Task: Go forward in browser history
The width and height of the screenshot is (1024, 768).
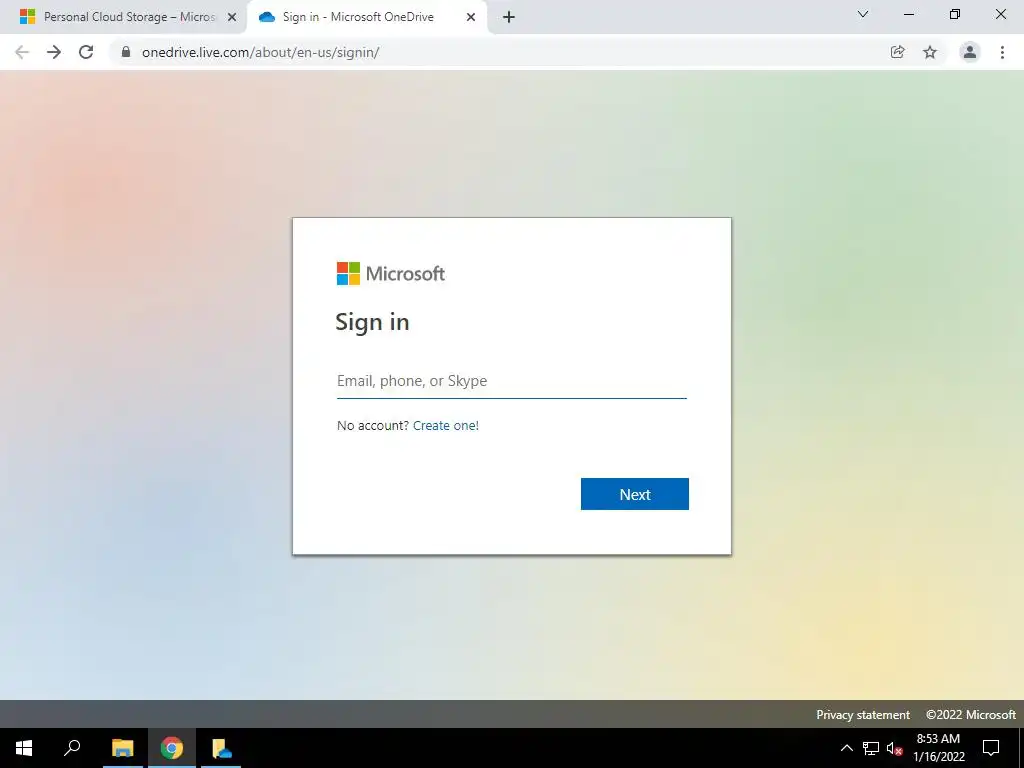Action: coord(54,52)
